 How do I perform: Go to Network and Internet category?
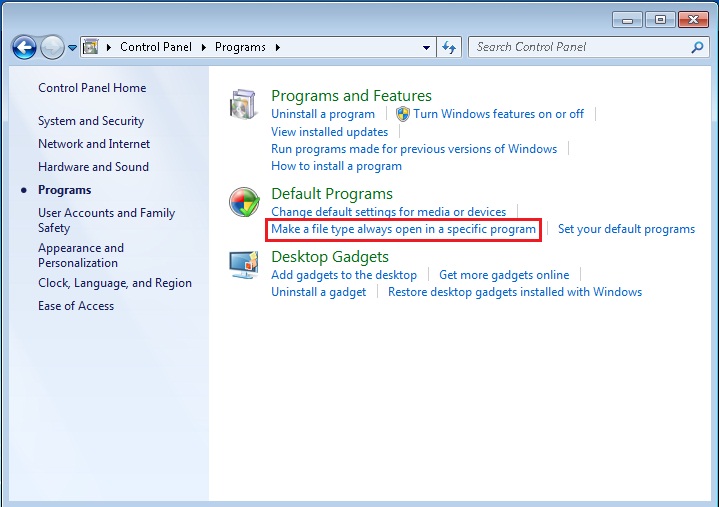[x=94, y=144]
